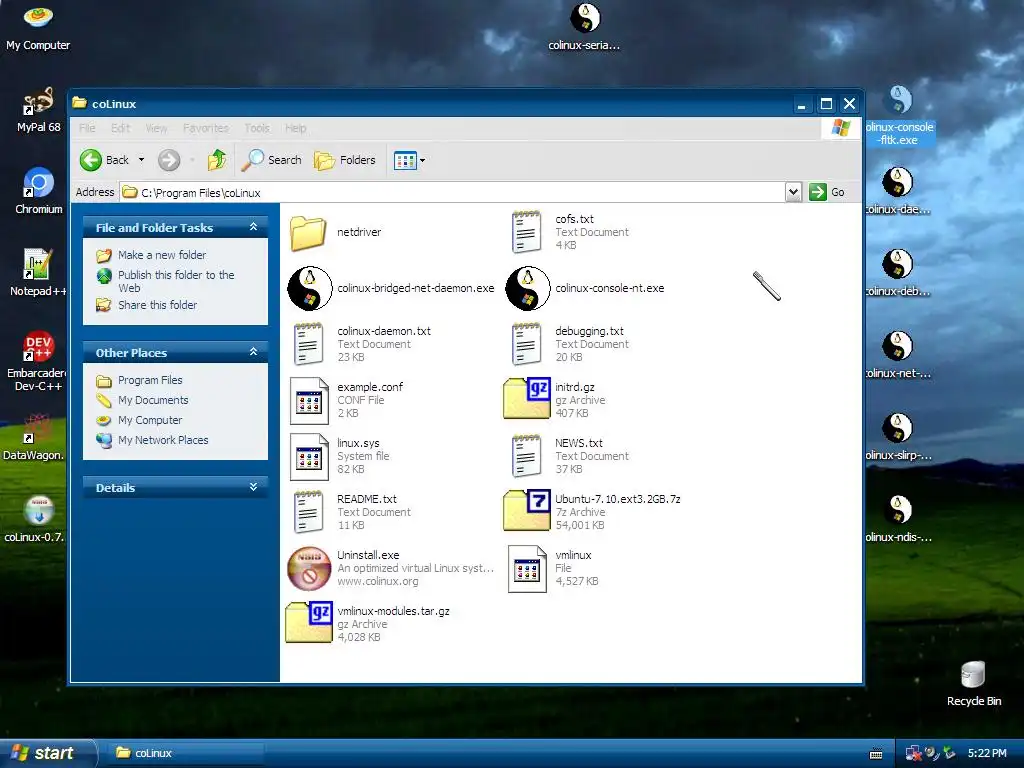
Task: Click the Go button
Action: click(x=827, y=192)
